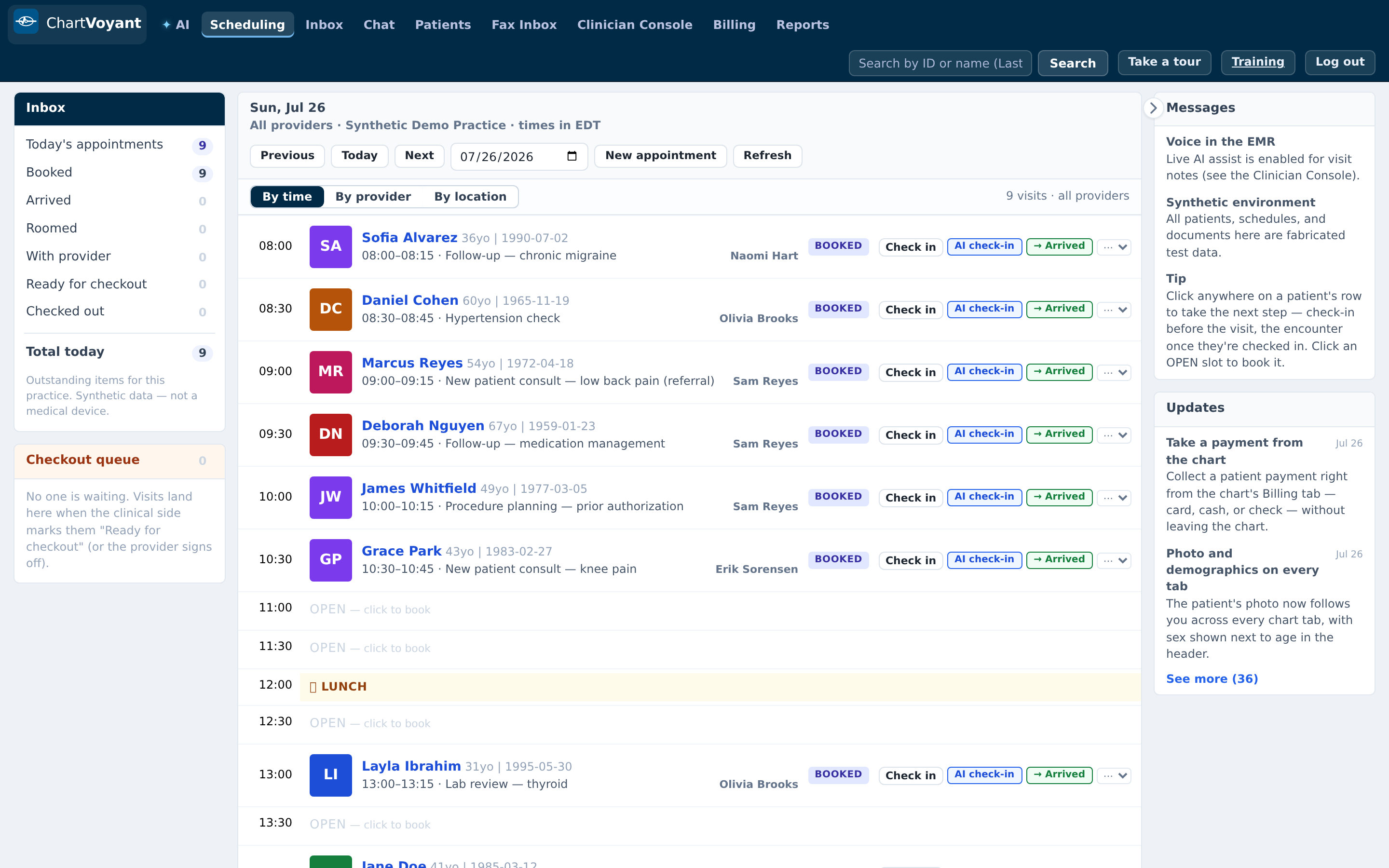The height and width of the screenshot is (868, 1389).
Task: Open more actions dropdown for Daniel Cohen
Action: (1114, 310)
